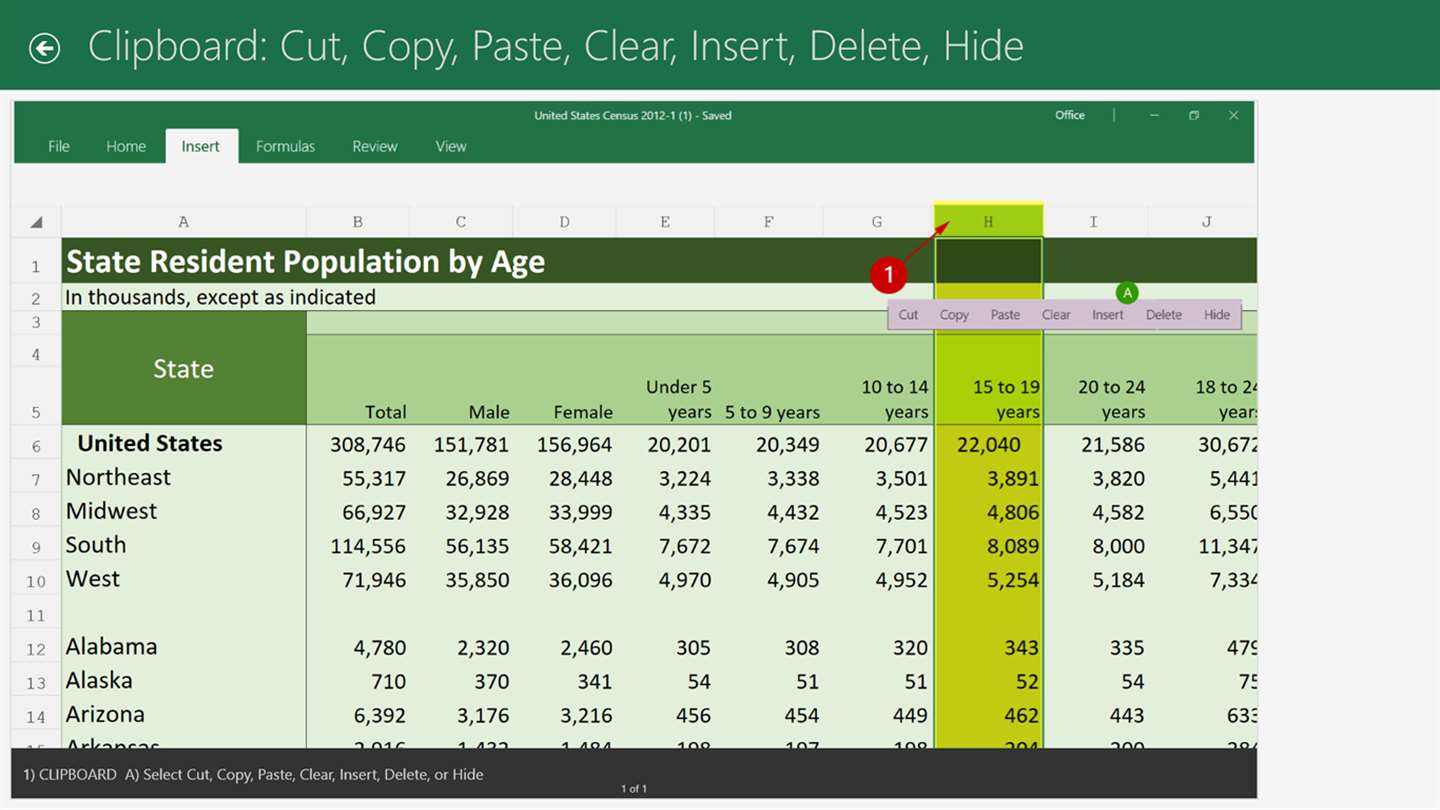Open the File tab
The image size is (1440, 810).
pyautogui.click(x=59, y=146)
